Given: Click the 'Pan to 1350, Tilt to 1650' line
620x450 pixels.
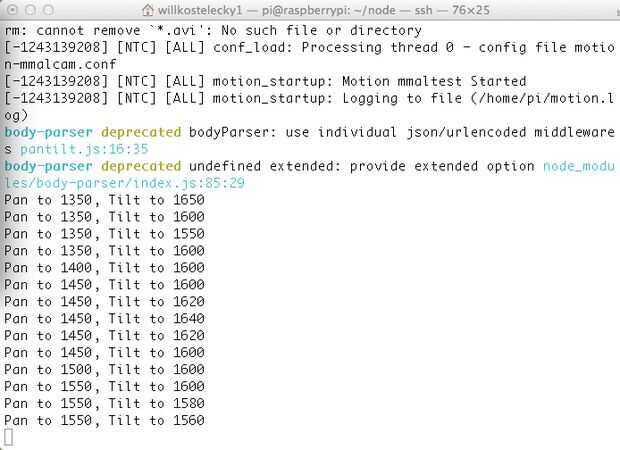Looking at the screenshot, I should [104, 199].
